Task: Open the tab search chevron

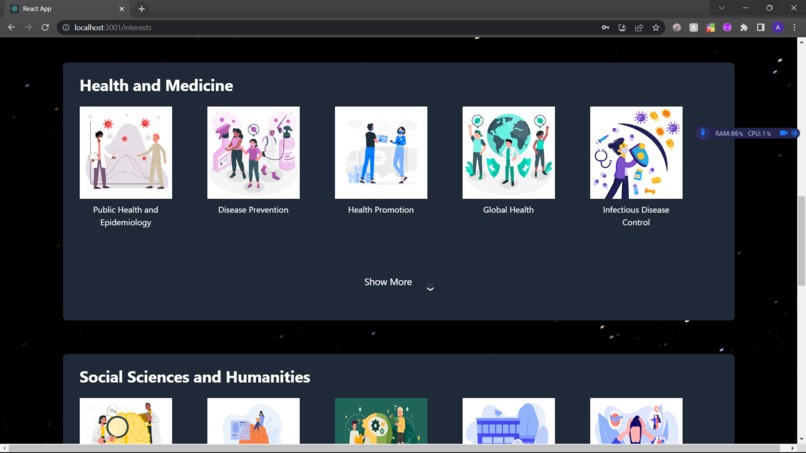Action: [x=722, y=8]
